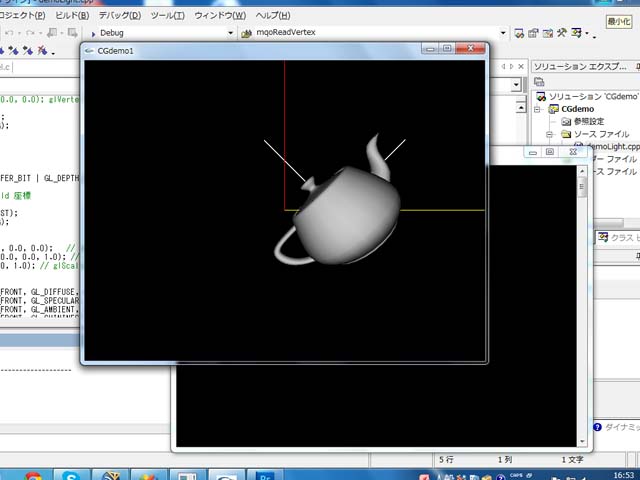Open the ビルド(B) menu
This screenshot has width=640, height=480.
click(x=72, y=16)
